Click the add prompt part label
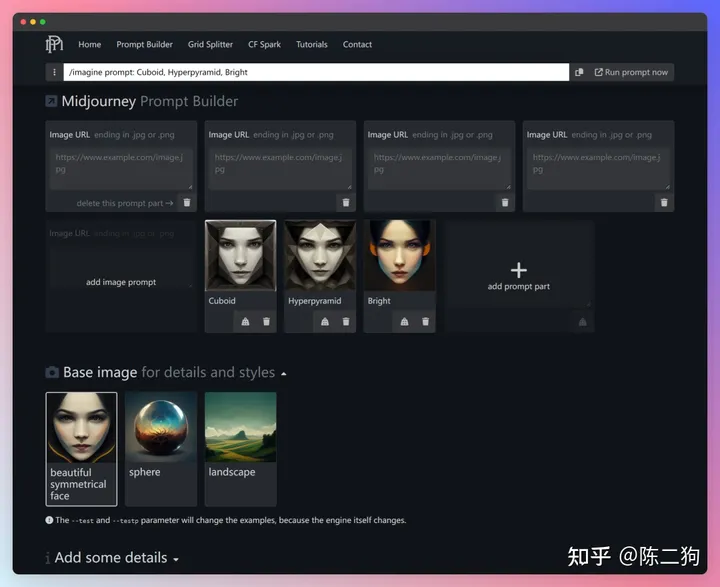 (518, 286)
